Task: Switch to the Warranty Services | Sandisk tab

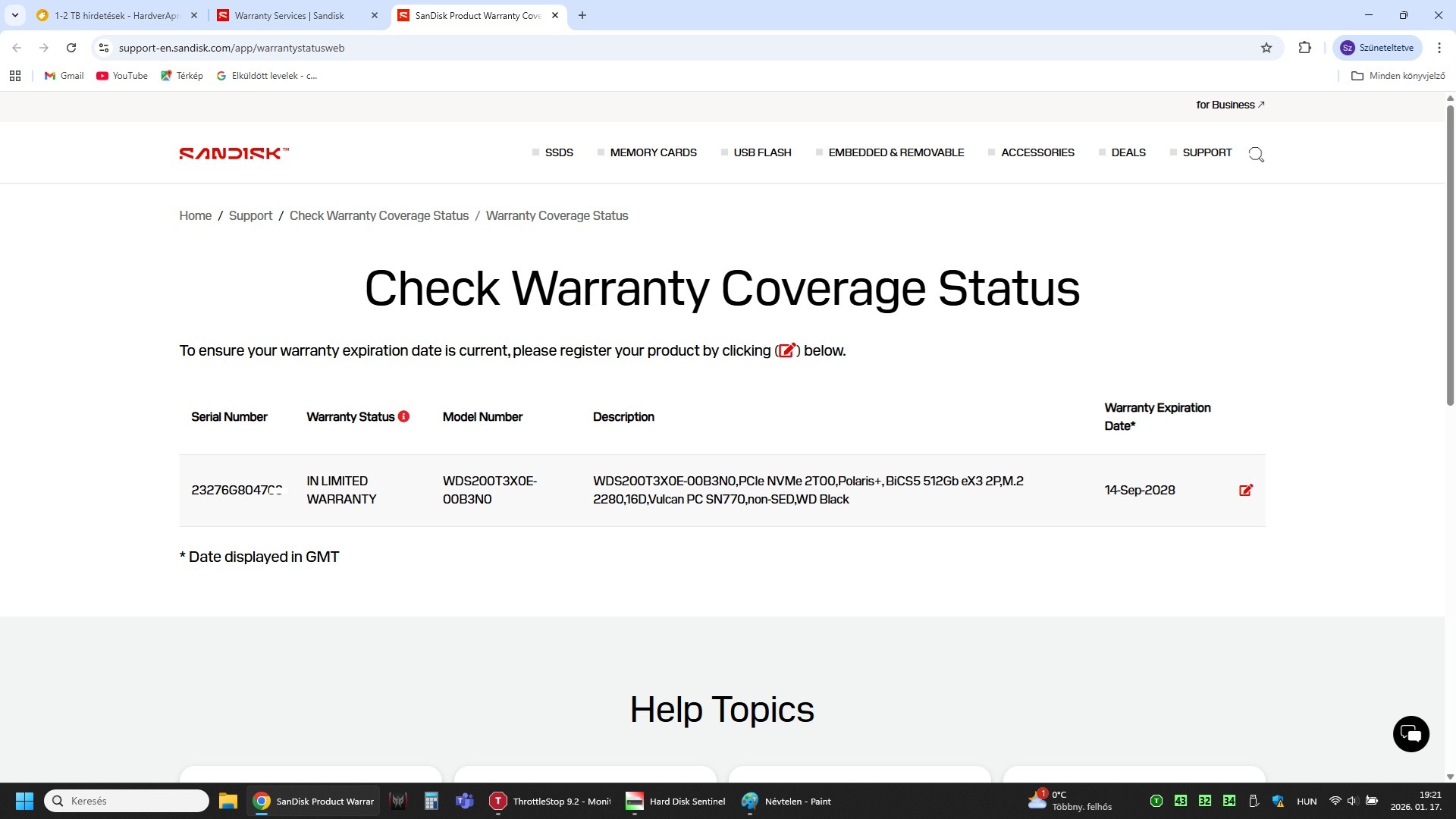Action: (x=289, y=15)
